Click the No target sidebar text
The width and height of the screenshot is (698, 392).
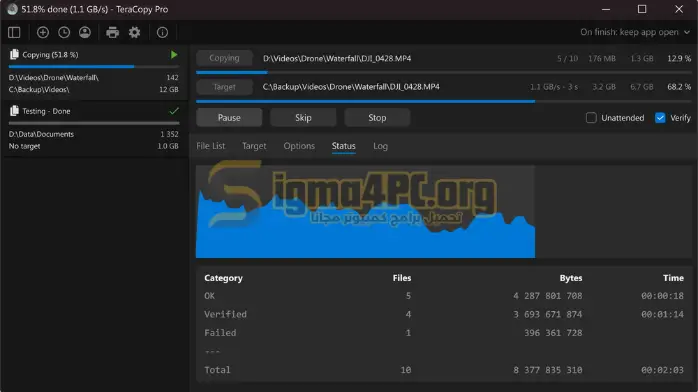[x=24, y=146]
